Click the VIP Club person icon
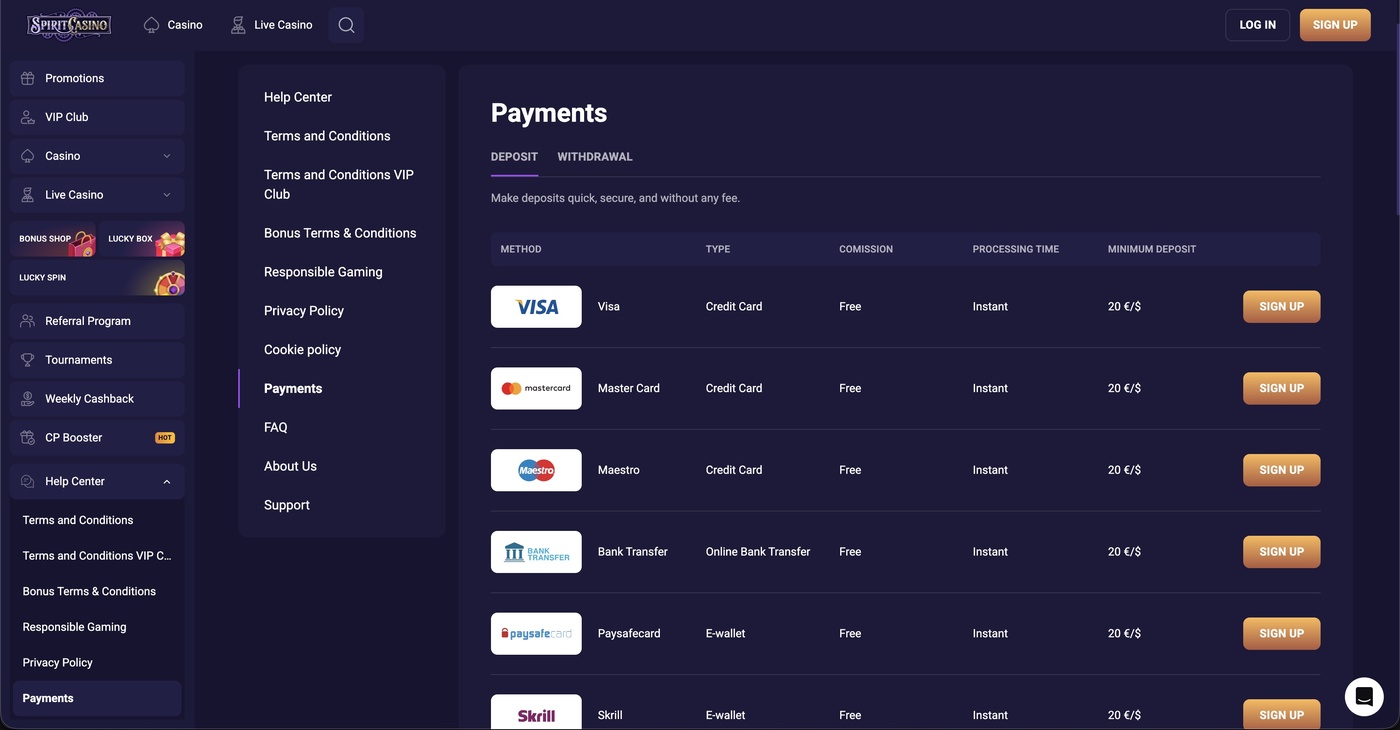Viewport: 1400px width, 730px height. [x=28, y=117]
